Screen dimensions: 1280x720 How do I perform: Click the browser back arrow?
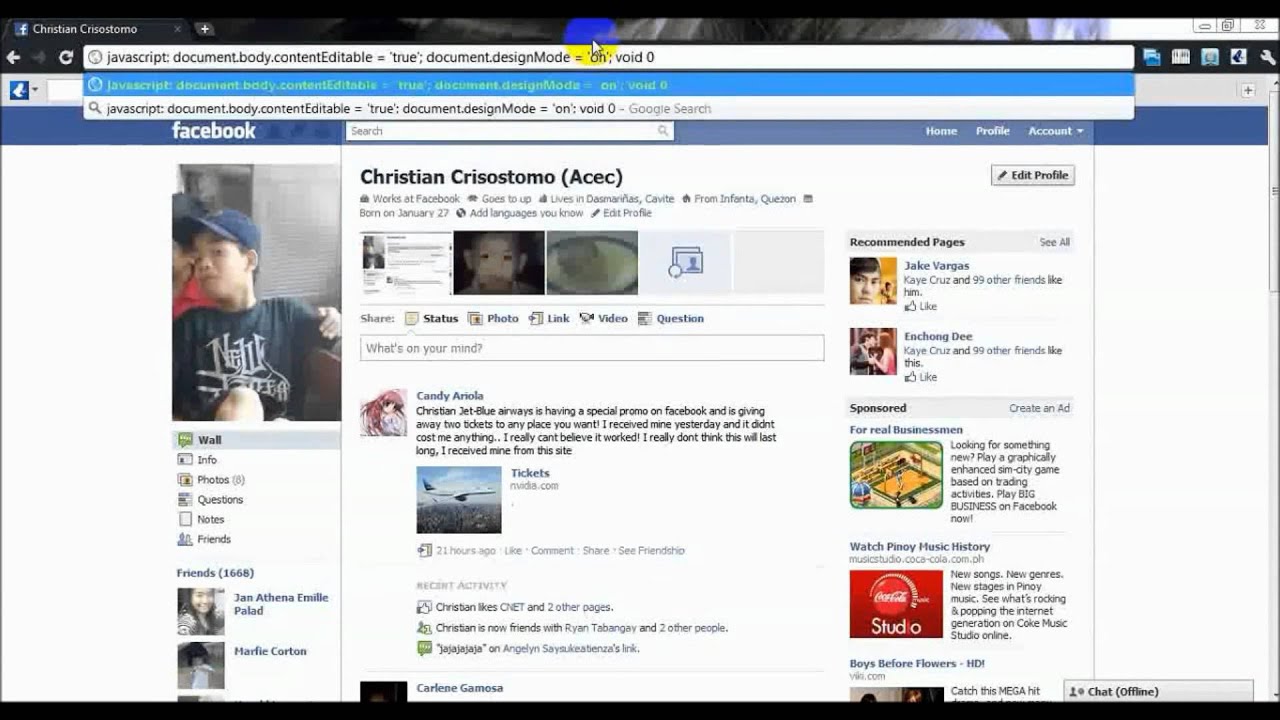tap(13, 57)
